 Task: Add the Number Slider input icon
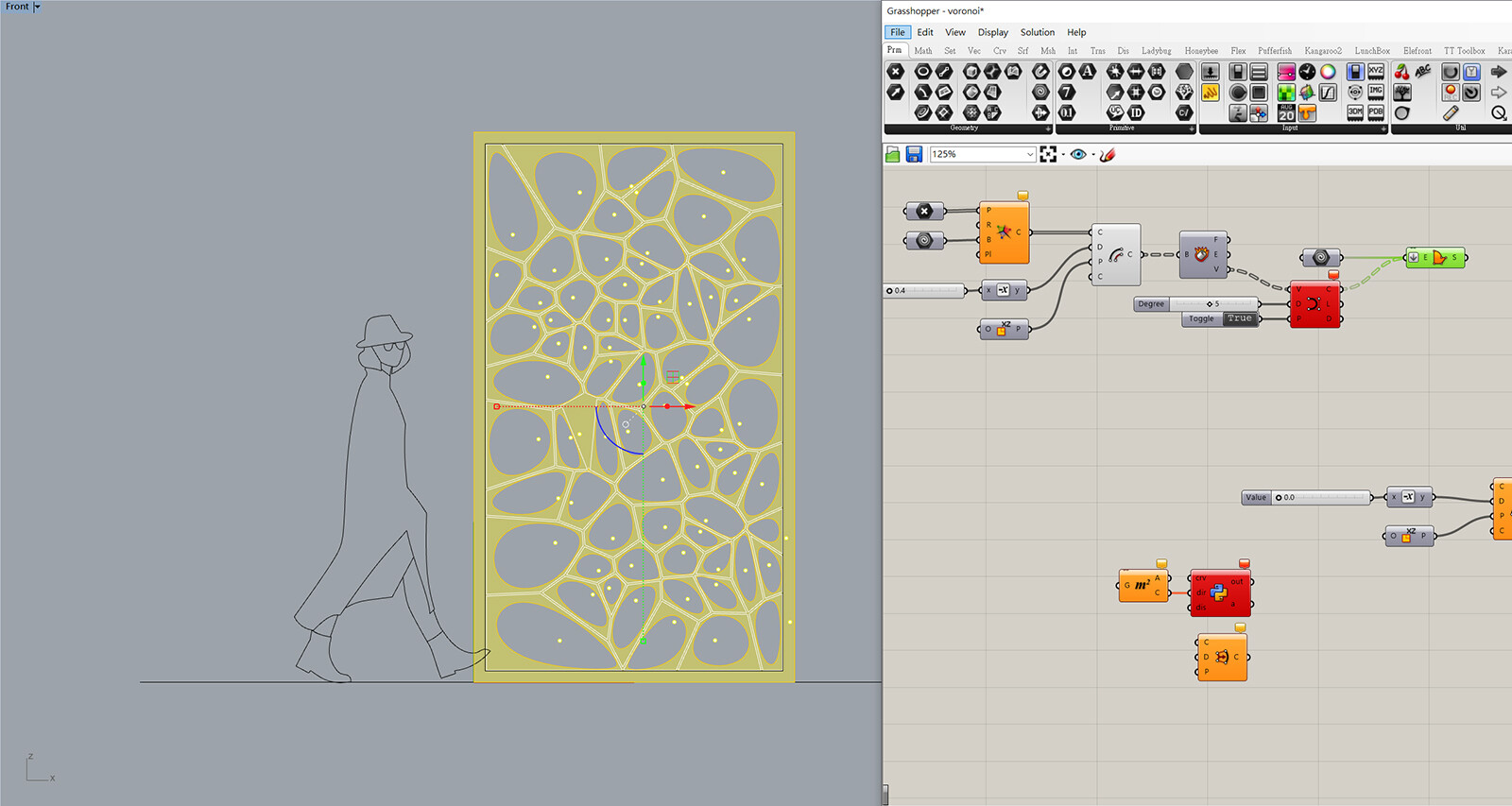coord(1211,72)
